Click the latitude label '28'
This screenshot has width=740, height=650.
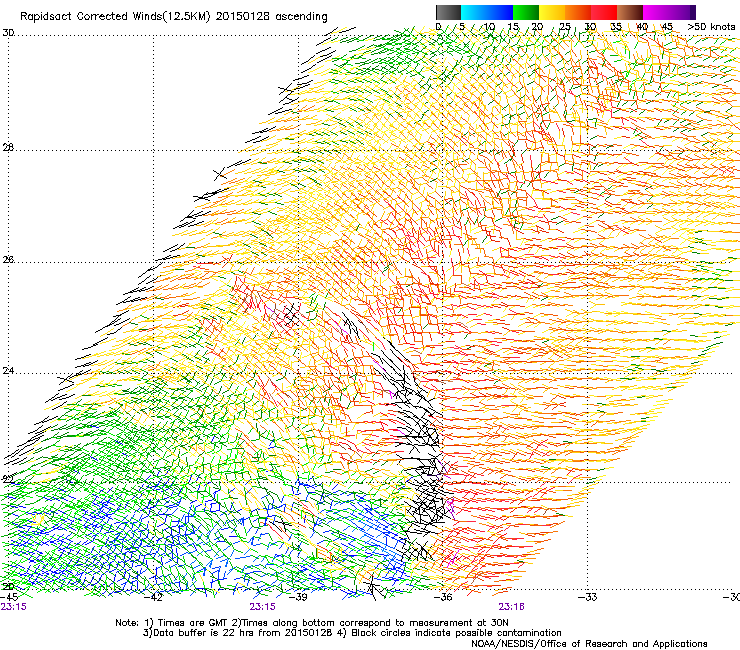[x=8, y=148]
